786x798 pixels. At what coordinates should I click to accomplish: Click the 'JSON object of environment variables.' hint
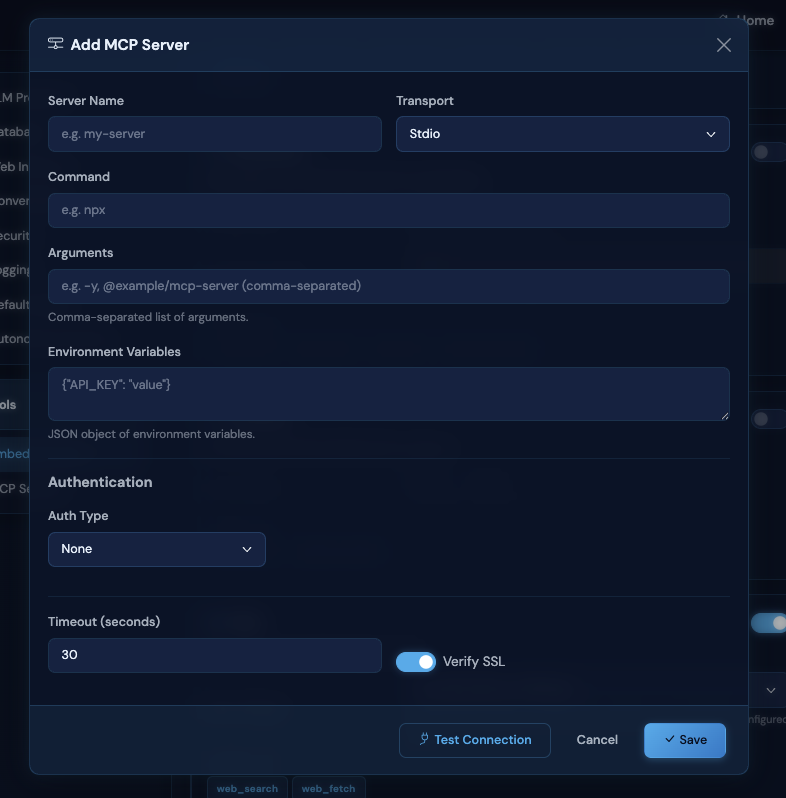[151, 434]
